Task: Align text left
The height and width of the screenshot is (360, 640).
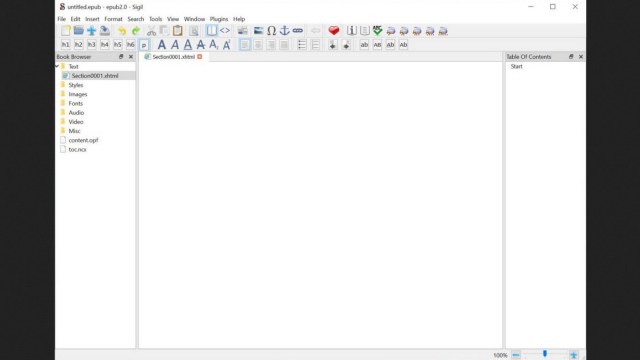Action: (x=245, y=45)
